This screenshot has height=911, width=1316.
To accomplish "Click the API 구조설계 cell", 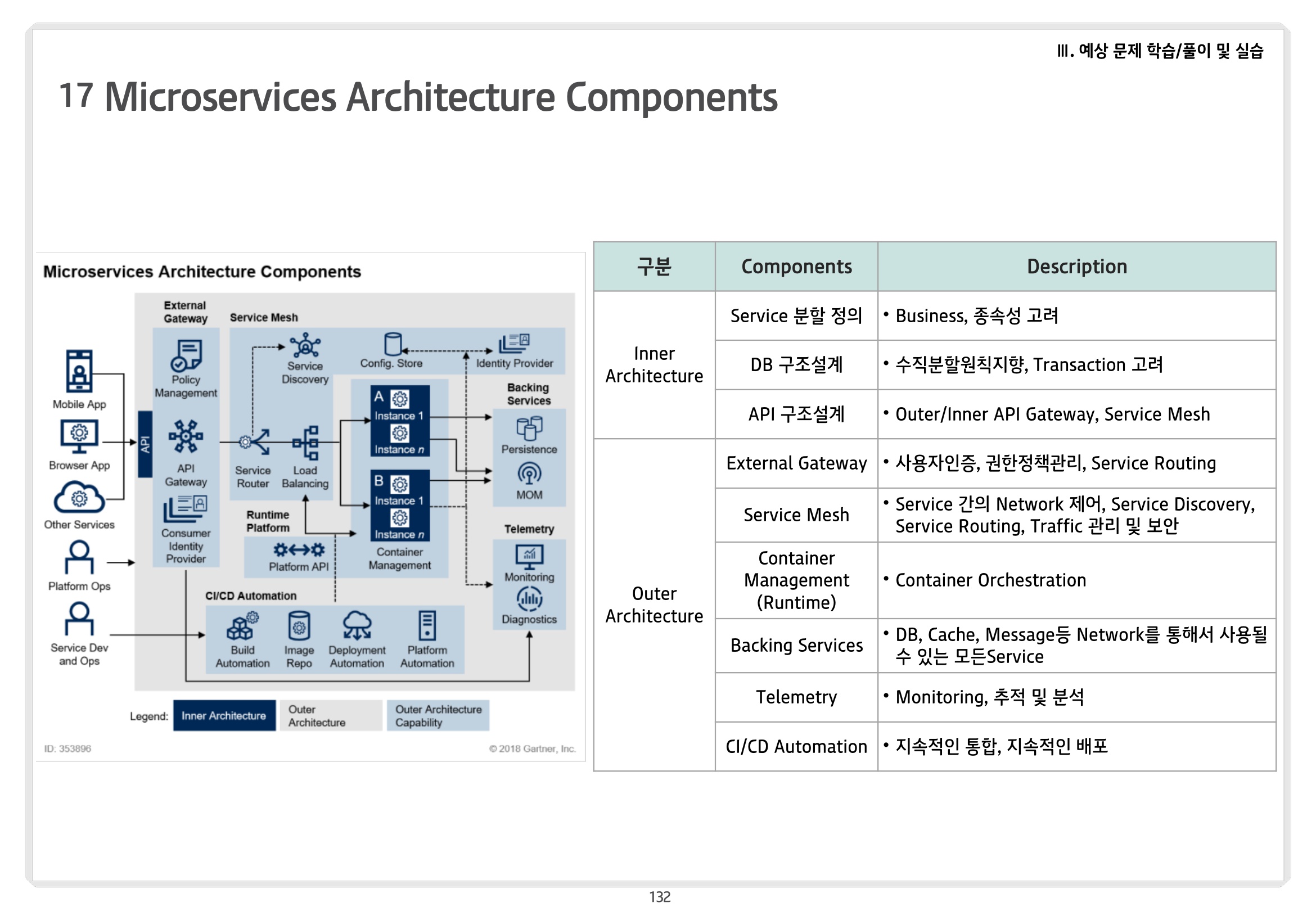I will pos(796,414).
